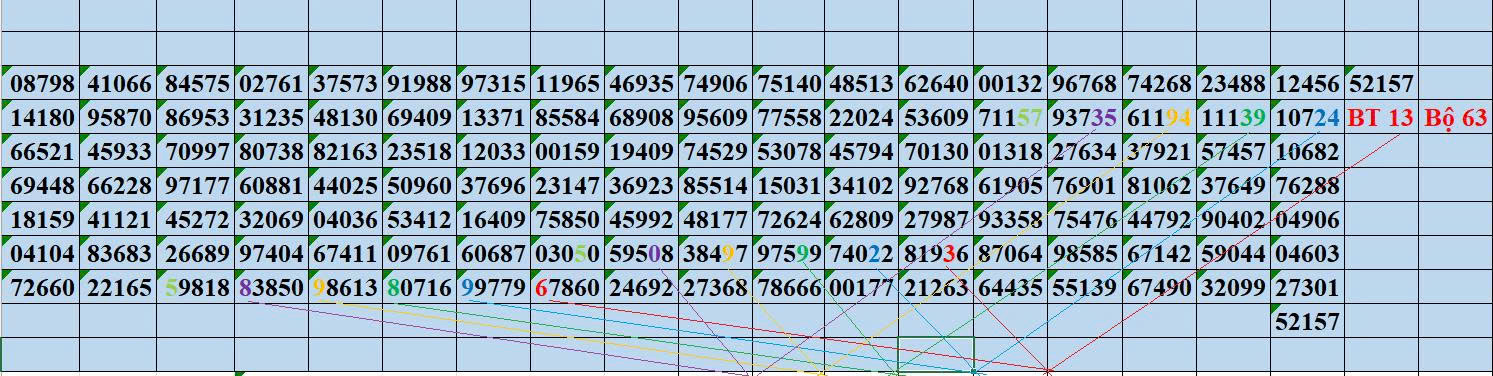Select the cell containing 08798
1493x376 pixels.
[x=40, y=84]
